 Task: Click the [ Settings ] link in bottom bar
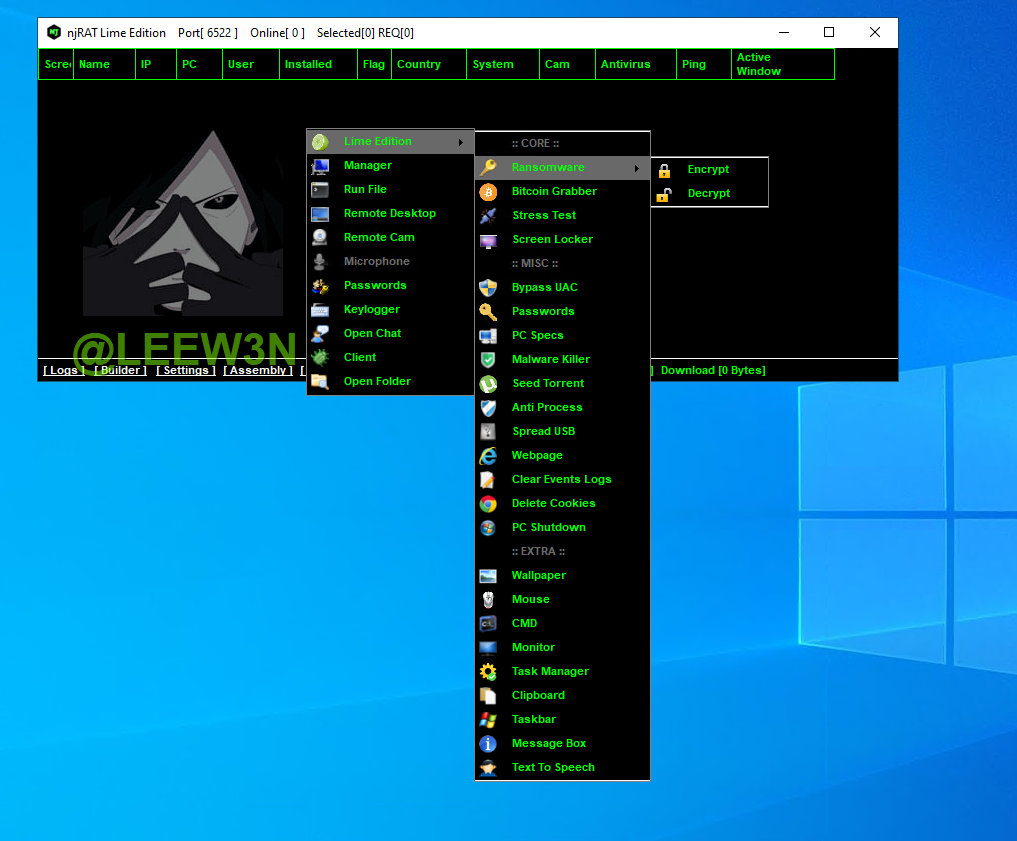(186, 370)
